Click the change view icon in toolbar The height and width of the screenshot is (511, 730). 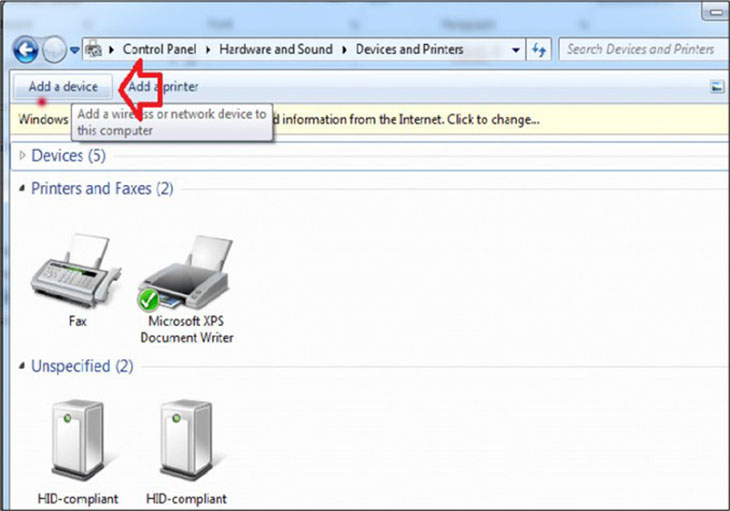coord(716,87)
